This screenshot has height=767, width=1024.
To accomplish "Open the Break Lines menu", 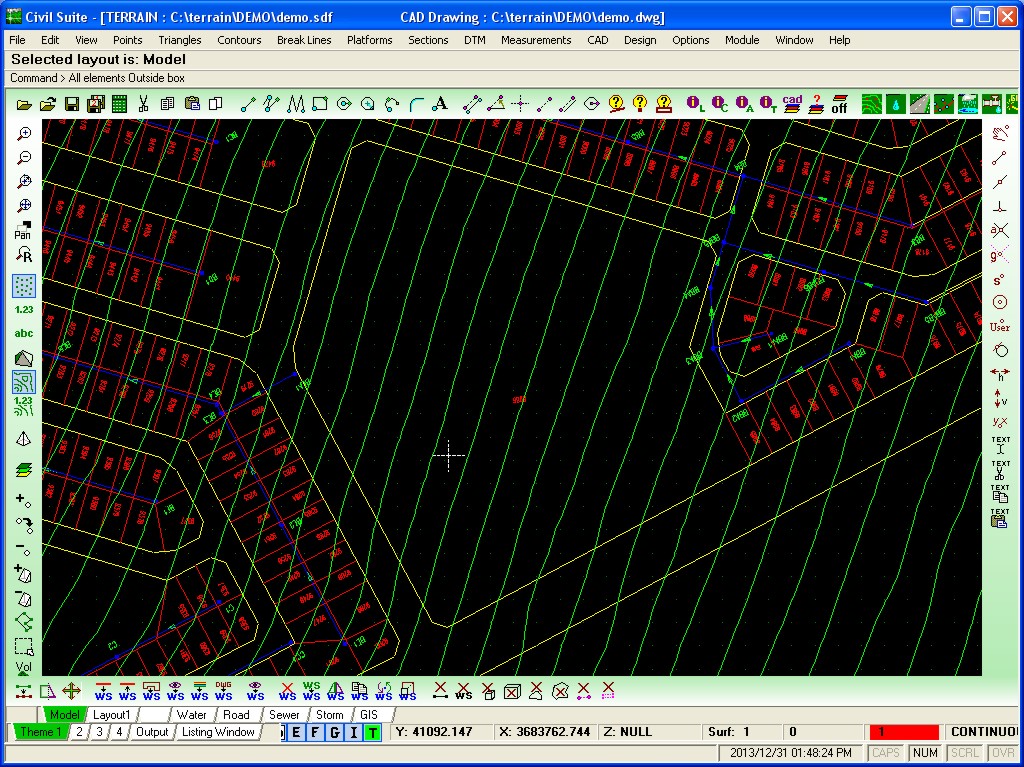I will (304, 40).
